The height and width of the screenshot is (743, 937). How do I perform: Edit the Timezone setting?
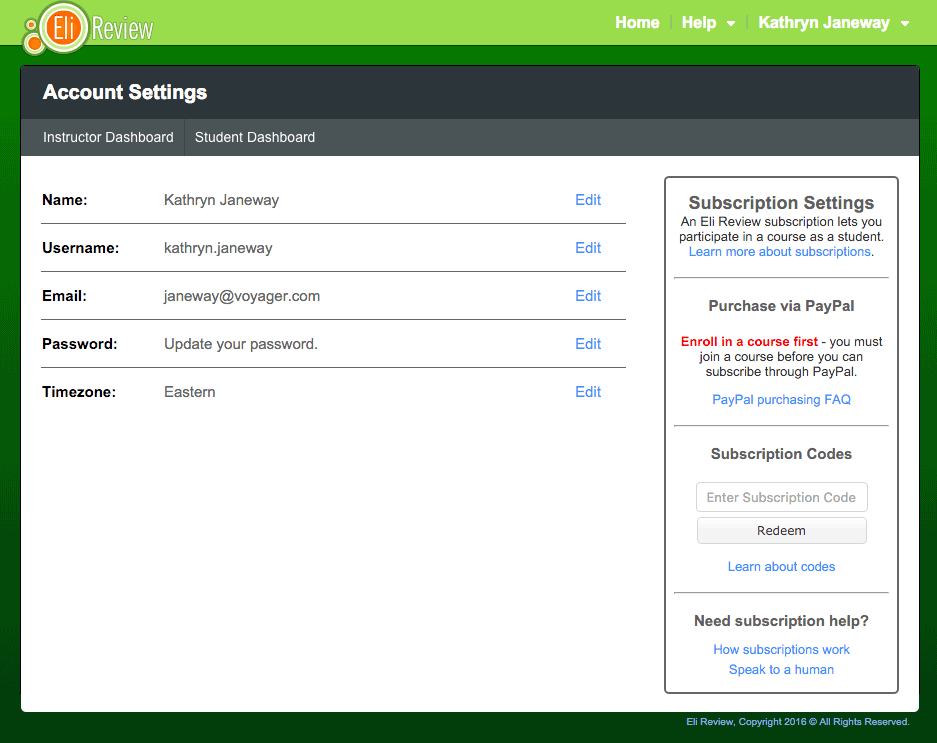click(x=588, y=392)
